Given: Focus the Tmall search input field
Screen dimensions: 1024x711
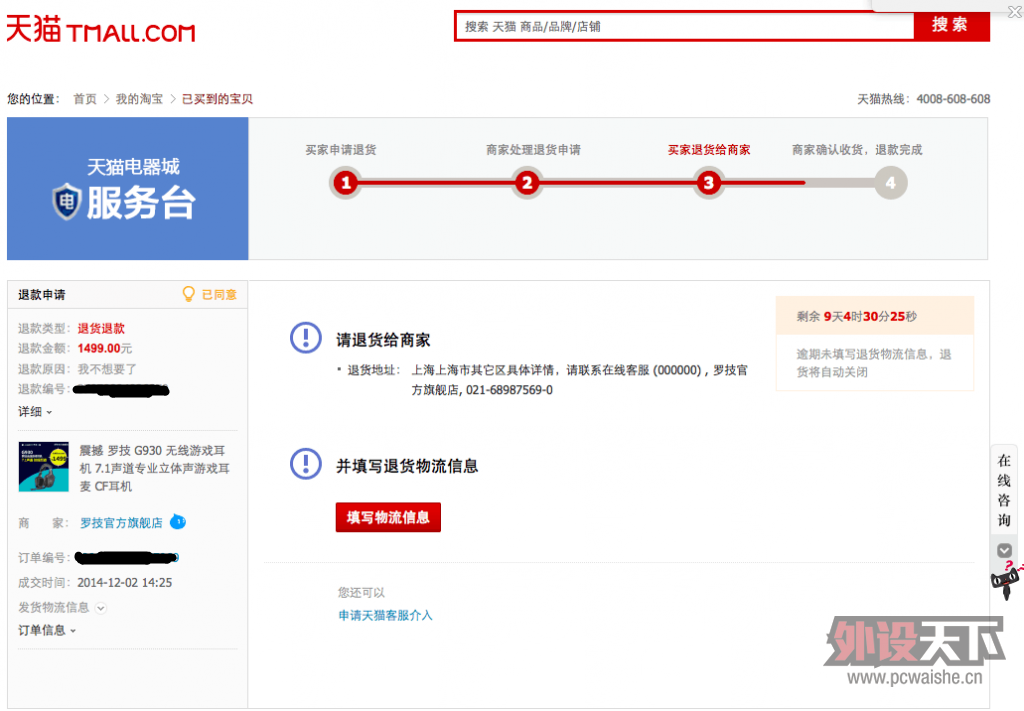Looking at the screenshot, I should coord(684,26).
